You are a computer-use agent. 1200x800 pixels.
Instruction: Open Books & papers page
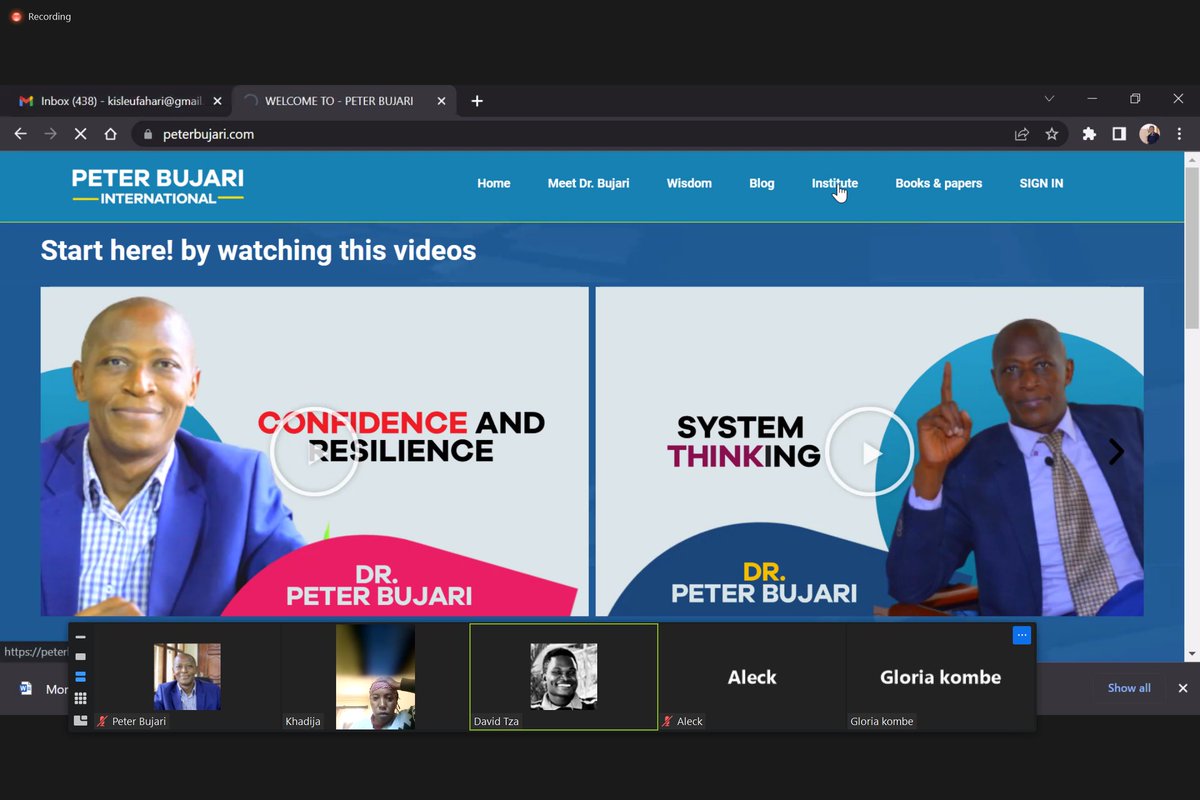(x=938, y=183)
